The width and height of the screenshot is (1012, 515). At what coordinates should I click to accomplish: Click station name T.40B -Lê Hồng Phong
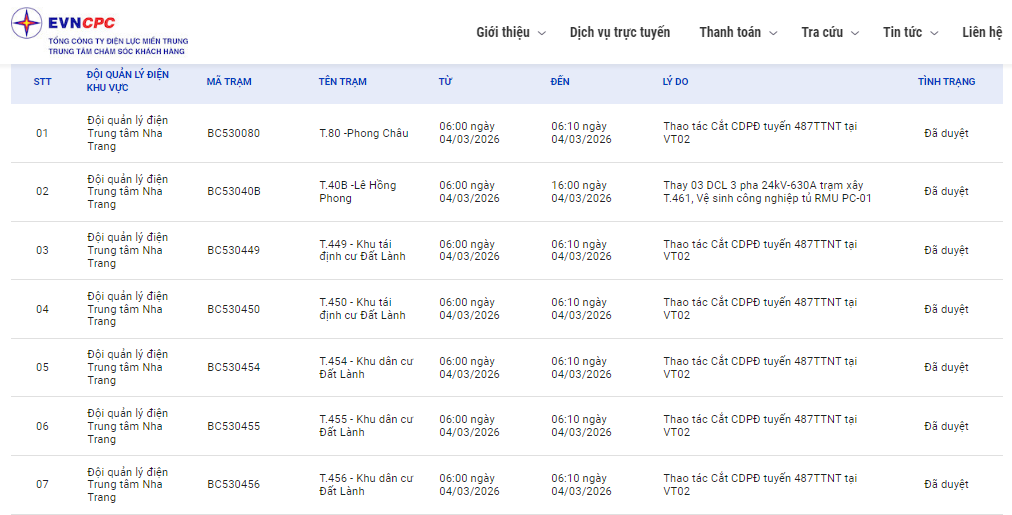pyautogui.click(x=357, y=192)
